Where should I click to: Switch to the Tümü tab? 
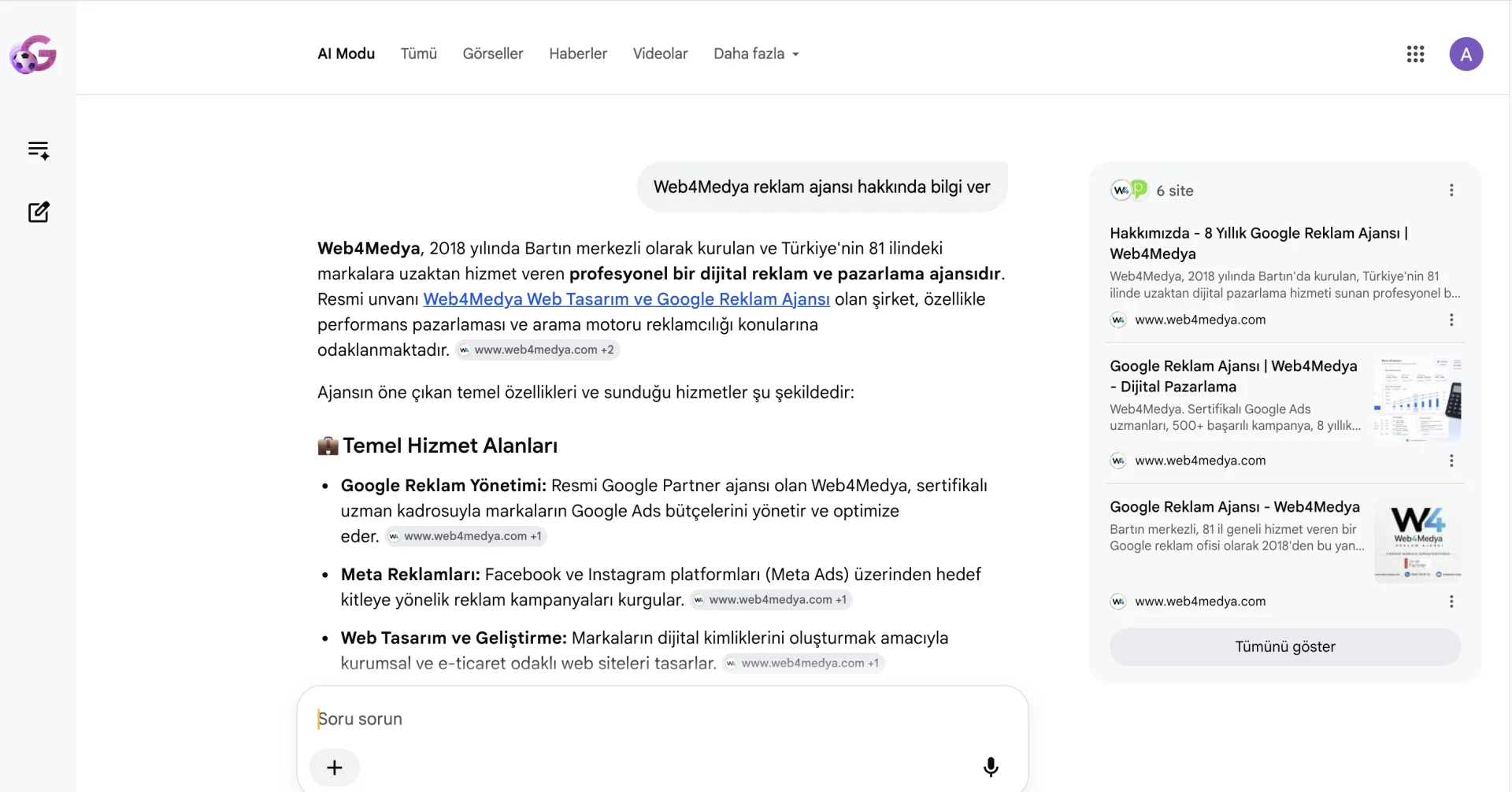point(418,54)
